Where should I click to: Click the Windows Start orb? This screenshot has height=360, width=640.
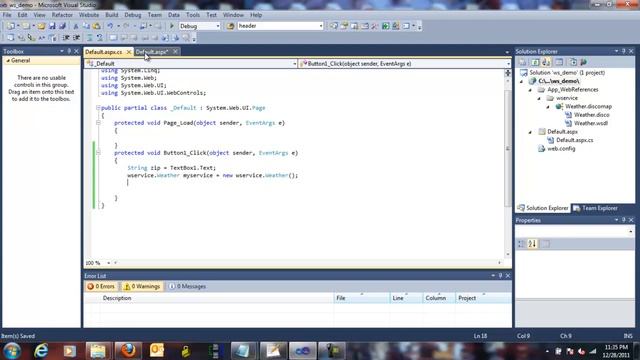(x=12, y=351)
